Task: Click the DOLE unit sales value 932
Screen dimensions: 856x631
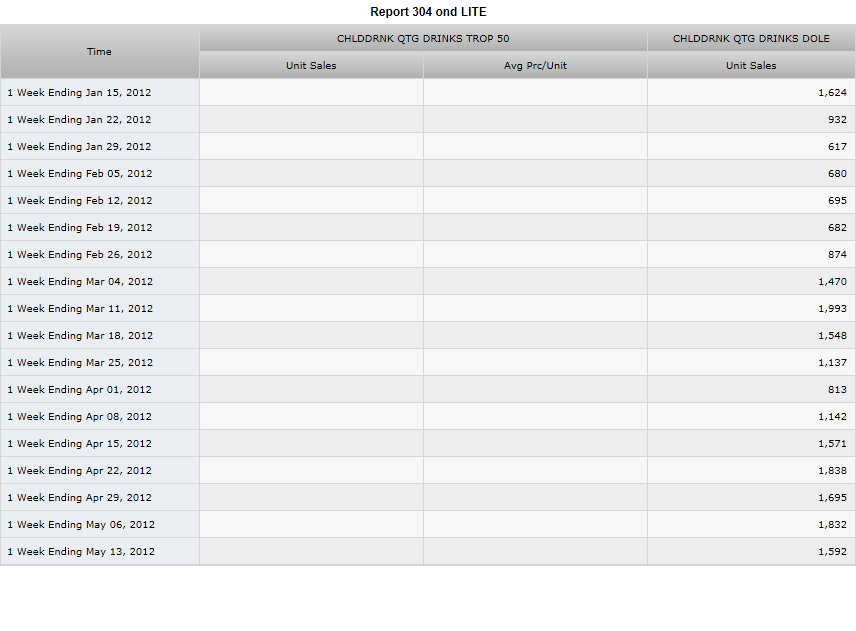Action: coord(837,120)
